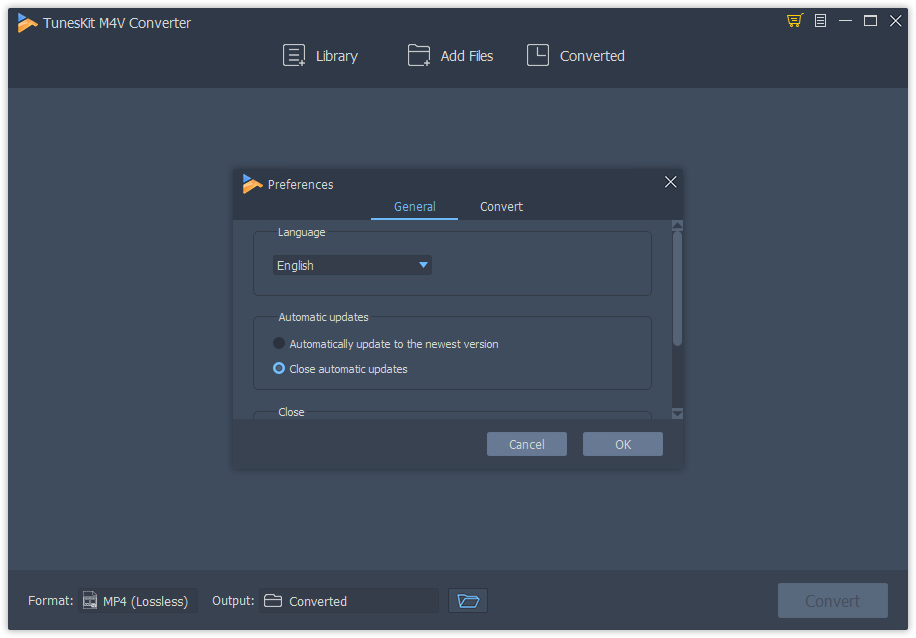Click the Close group label
916x638 pixels.
click(x=291, y=412)
